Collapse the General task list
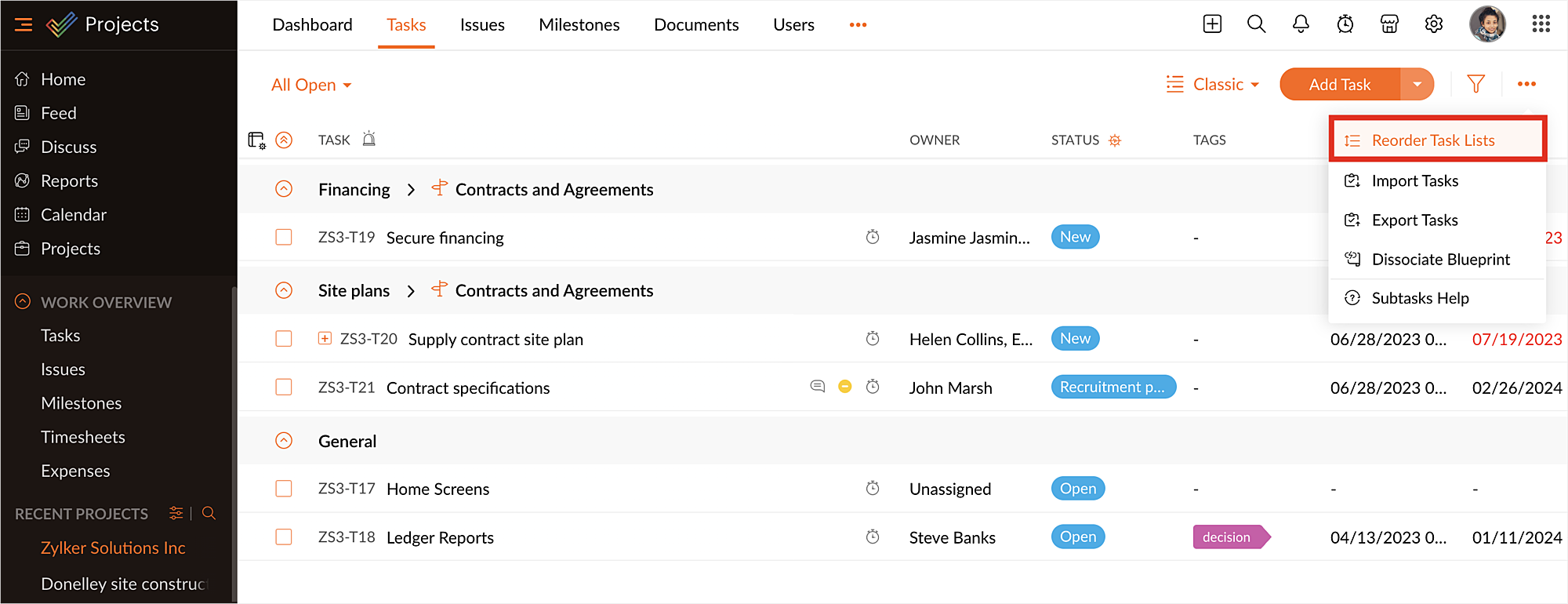The height and width of the screenshot is (604, 1568). tap(284, 441)
